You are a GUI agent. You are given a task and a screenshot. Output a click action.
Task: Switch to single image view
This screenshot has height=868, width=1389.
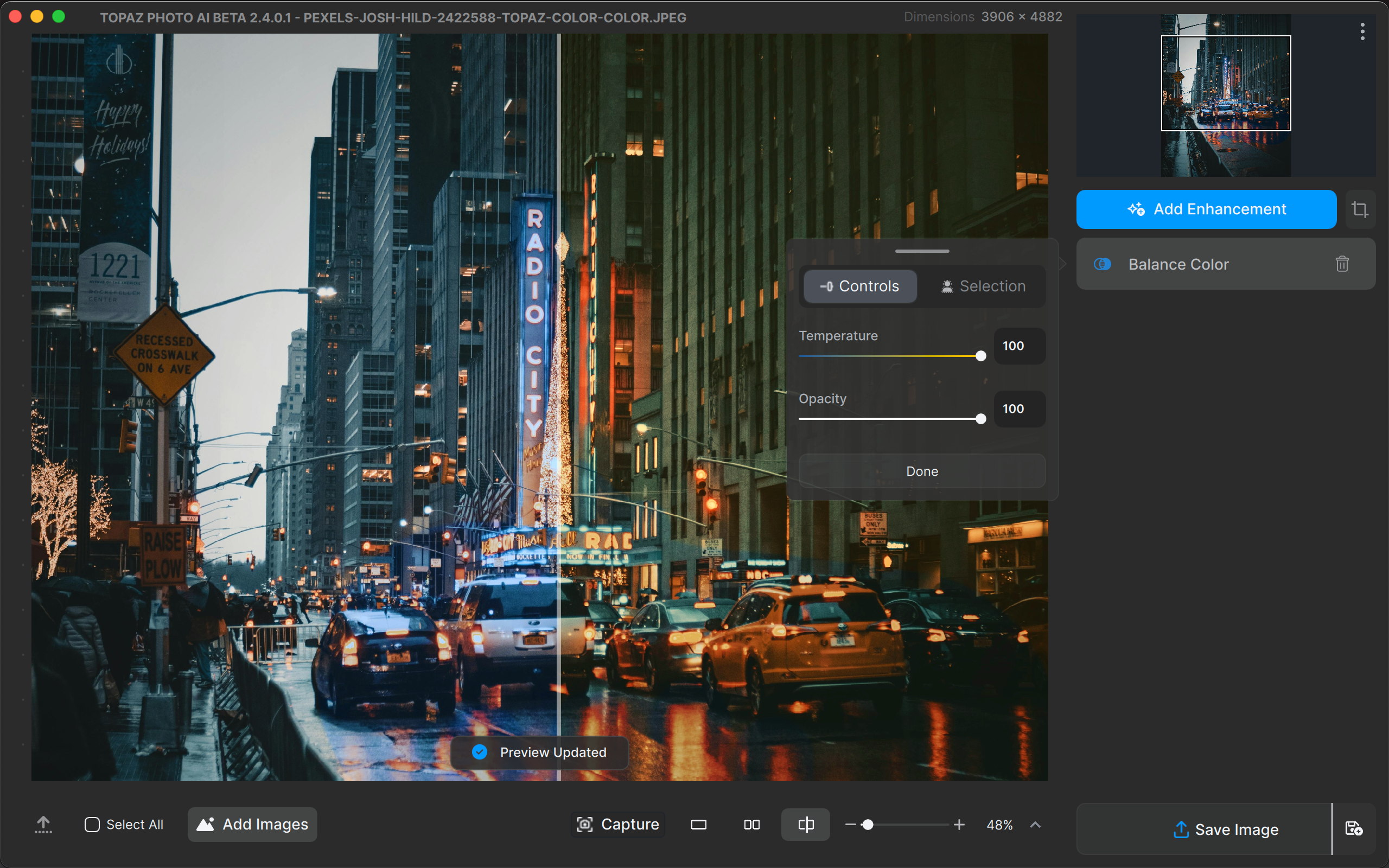(x=698, y=825)
